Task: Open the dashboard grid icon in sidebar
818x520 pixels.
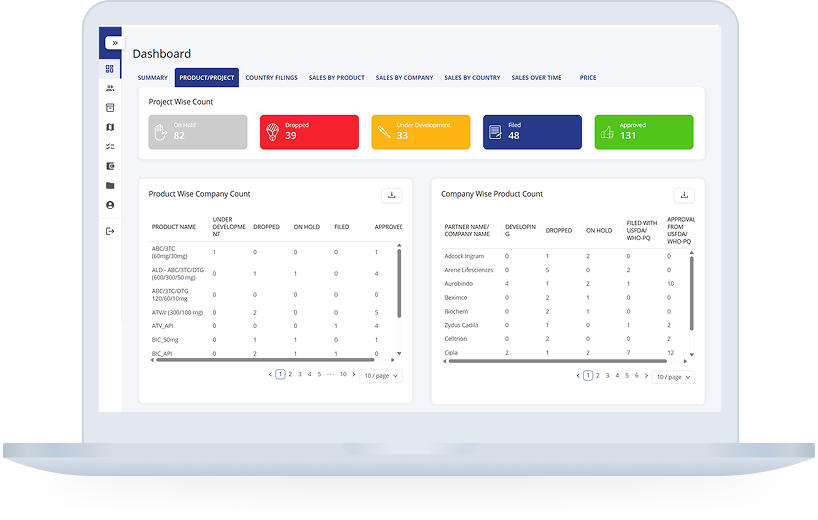Action: coord(110,68)
